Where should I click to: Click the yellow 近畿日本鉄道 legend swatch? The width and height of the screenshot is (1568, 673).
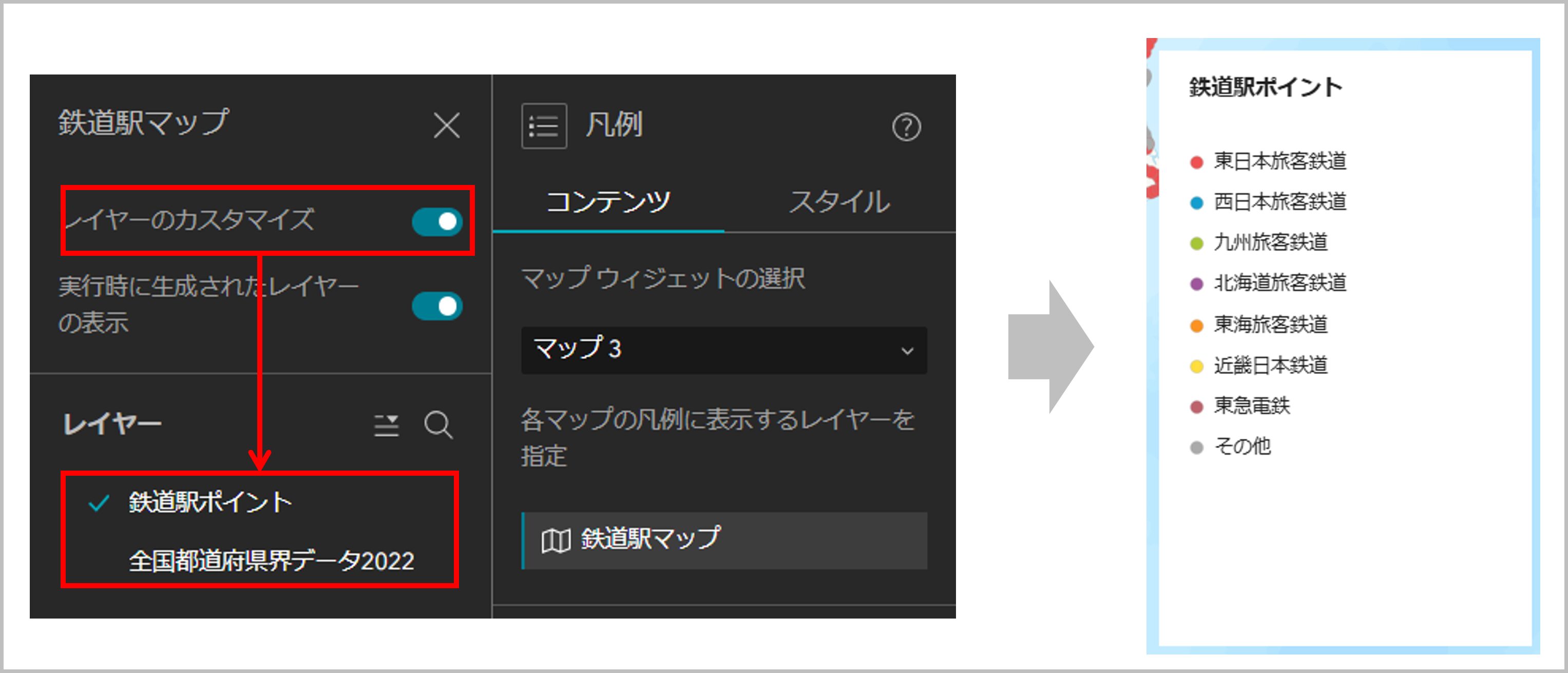coord(1196,366)
